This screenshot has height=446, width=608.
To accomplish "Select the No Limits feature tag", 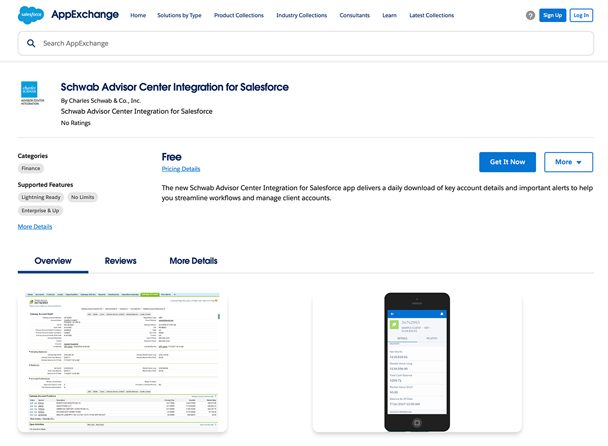I will [x=83, y=197].
